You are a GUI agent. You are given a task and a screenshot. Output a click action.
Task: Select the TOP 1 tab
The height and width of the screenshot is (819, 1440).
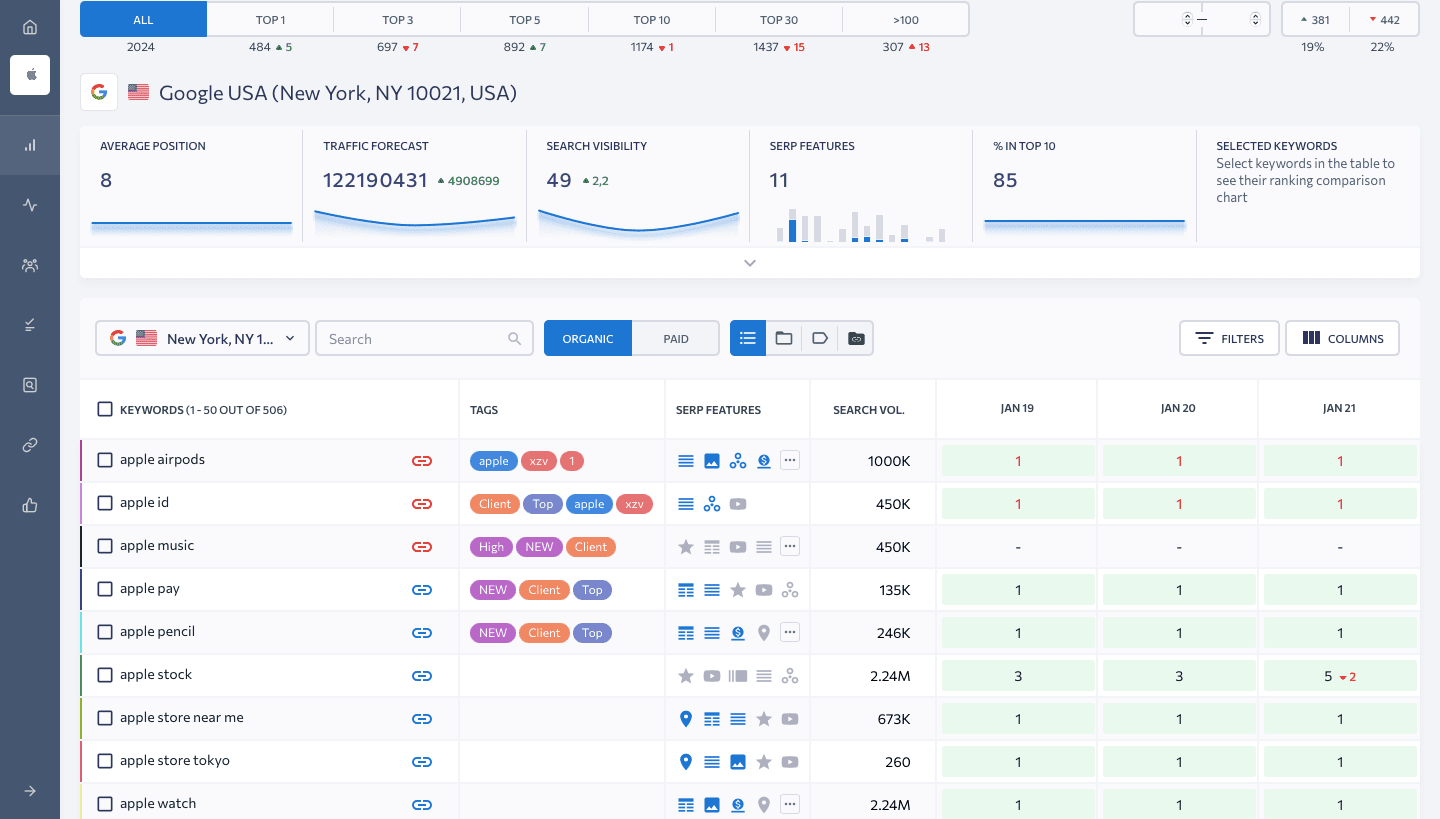tap(270, 19)
